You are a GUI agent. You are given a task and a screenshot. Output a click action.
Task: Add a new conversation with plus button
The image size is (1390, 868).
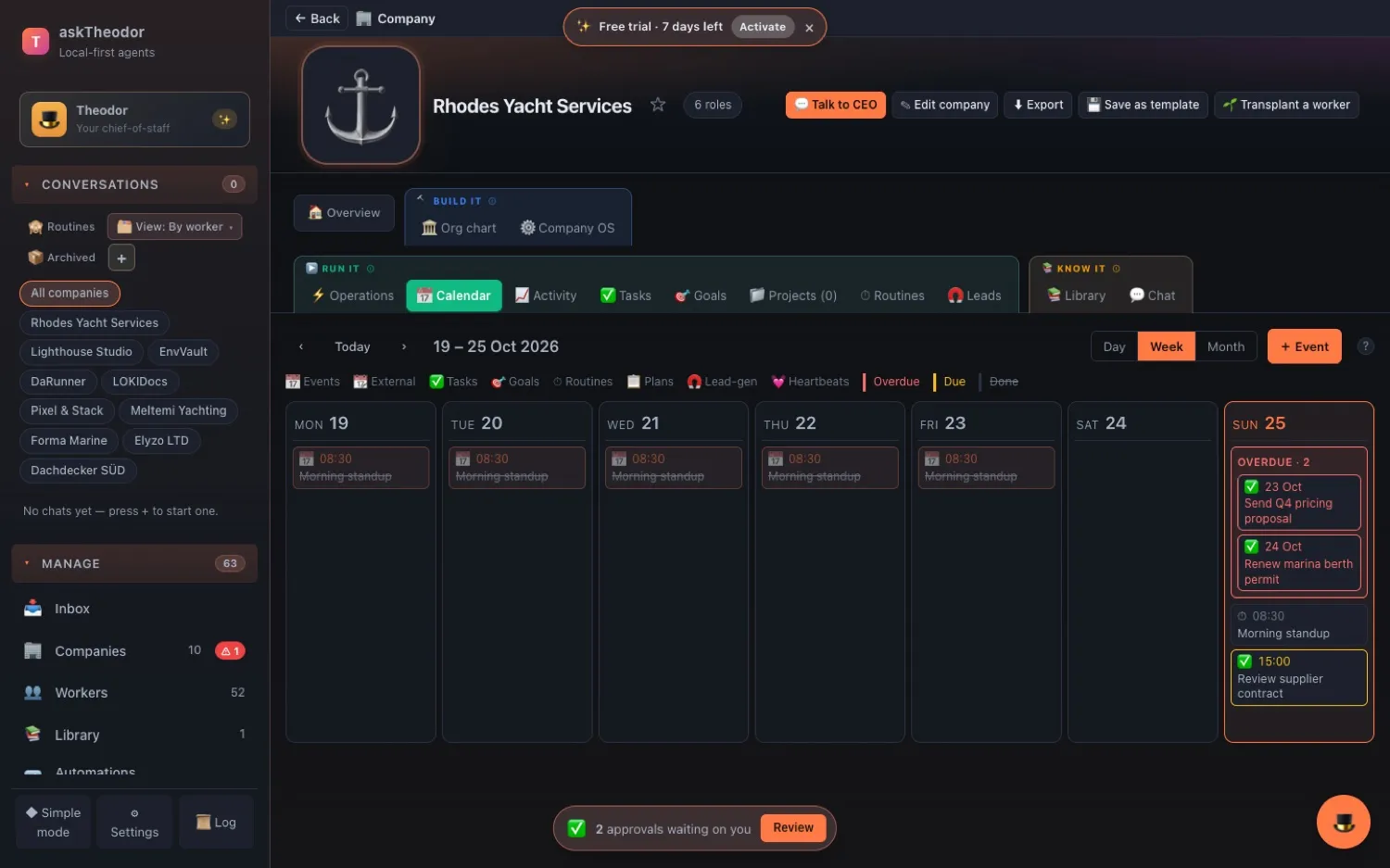click(x=121, y=258)
